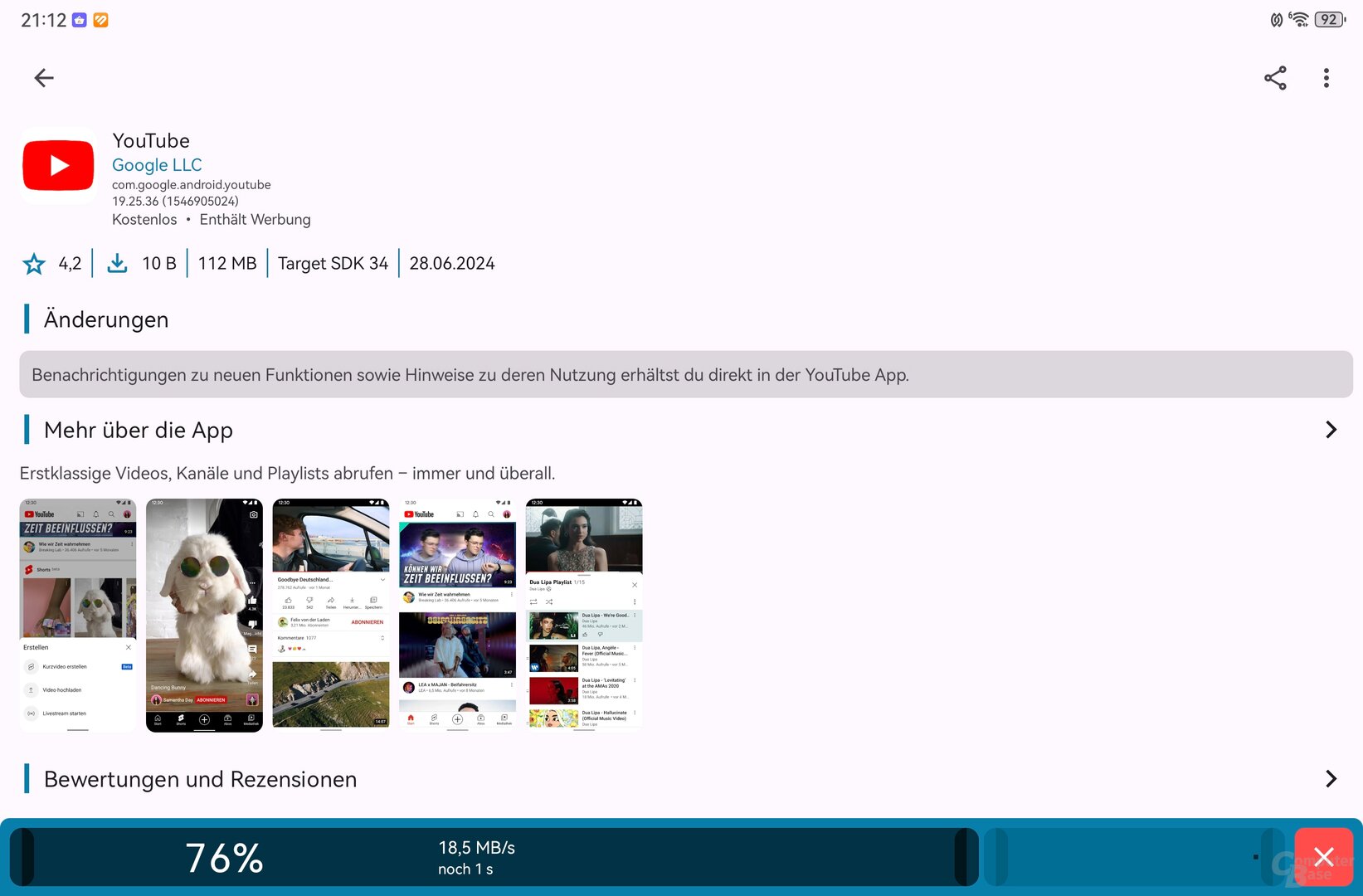Tap the purple notification icon in status bar
Screen dimensions: 1363x896
(80, 20)
